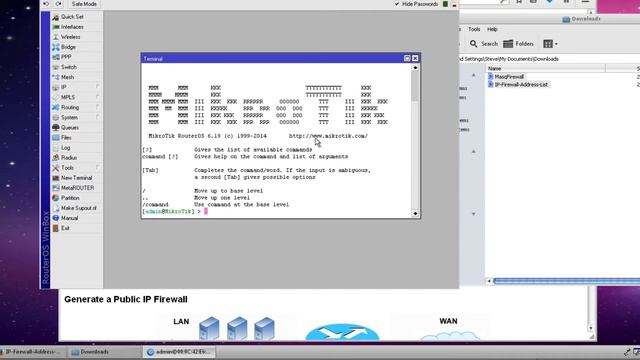Select the MasqFirewall file

506,77
